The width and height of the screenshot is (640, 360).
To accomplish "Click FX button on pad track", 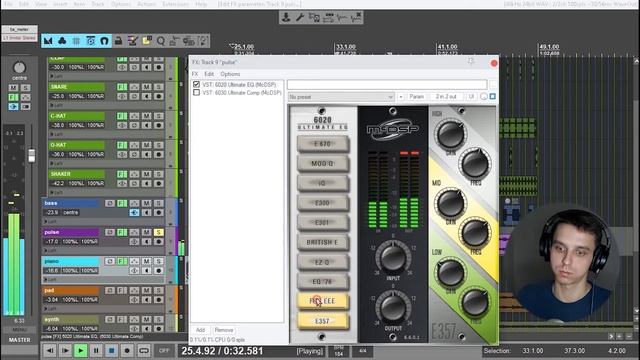I will (x=122, y=290).
